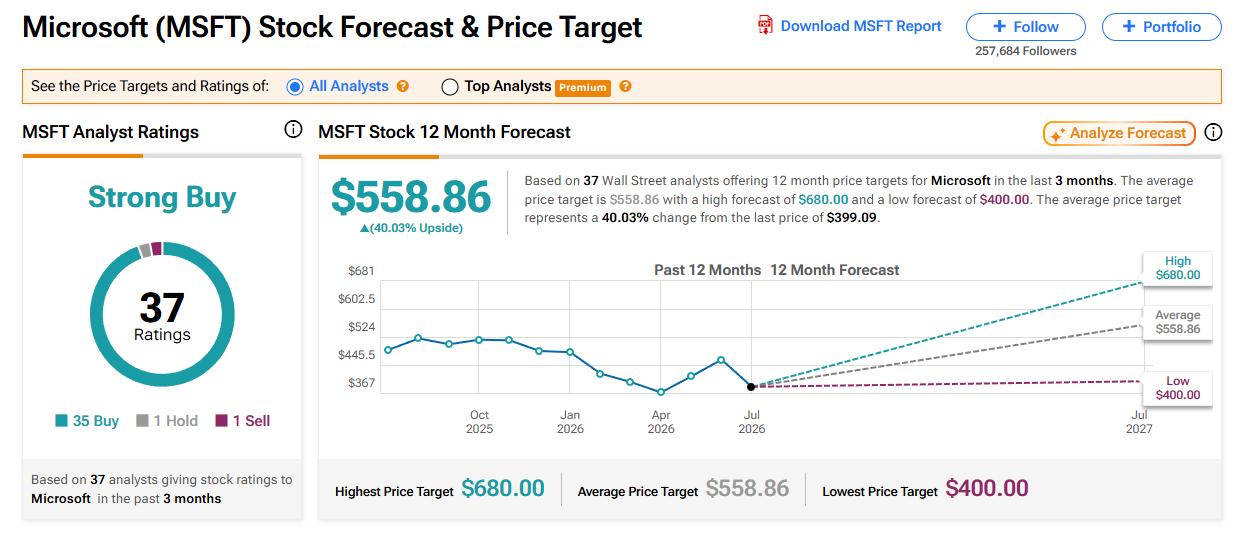Click the Analyze Forecast button
1236x534 pixels.
tap(1119, 133)
